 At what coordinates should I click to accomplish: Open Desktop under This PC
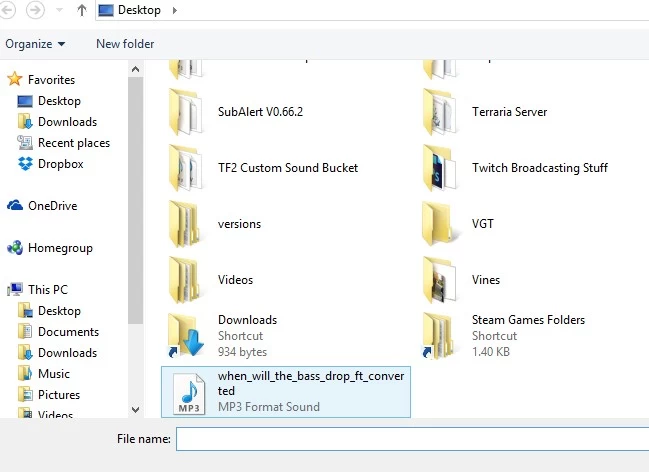coord(59,311)
